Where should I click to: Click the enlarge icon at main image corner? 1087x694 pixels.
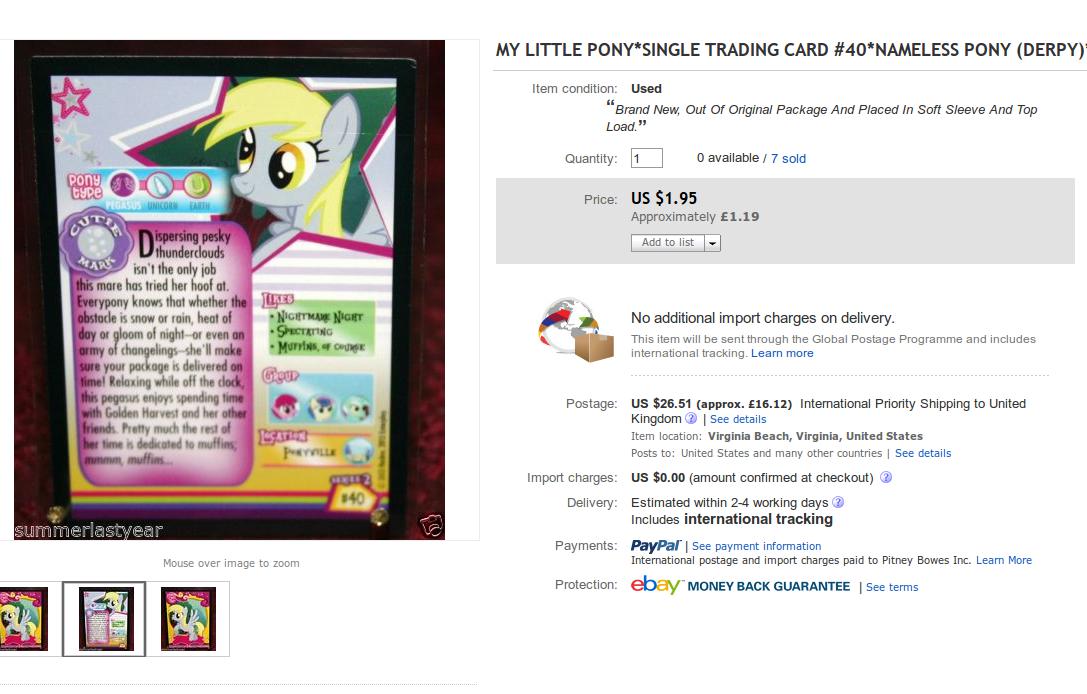431,526
